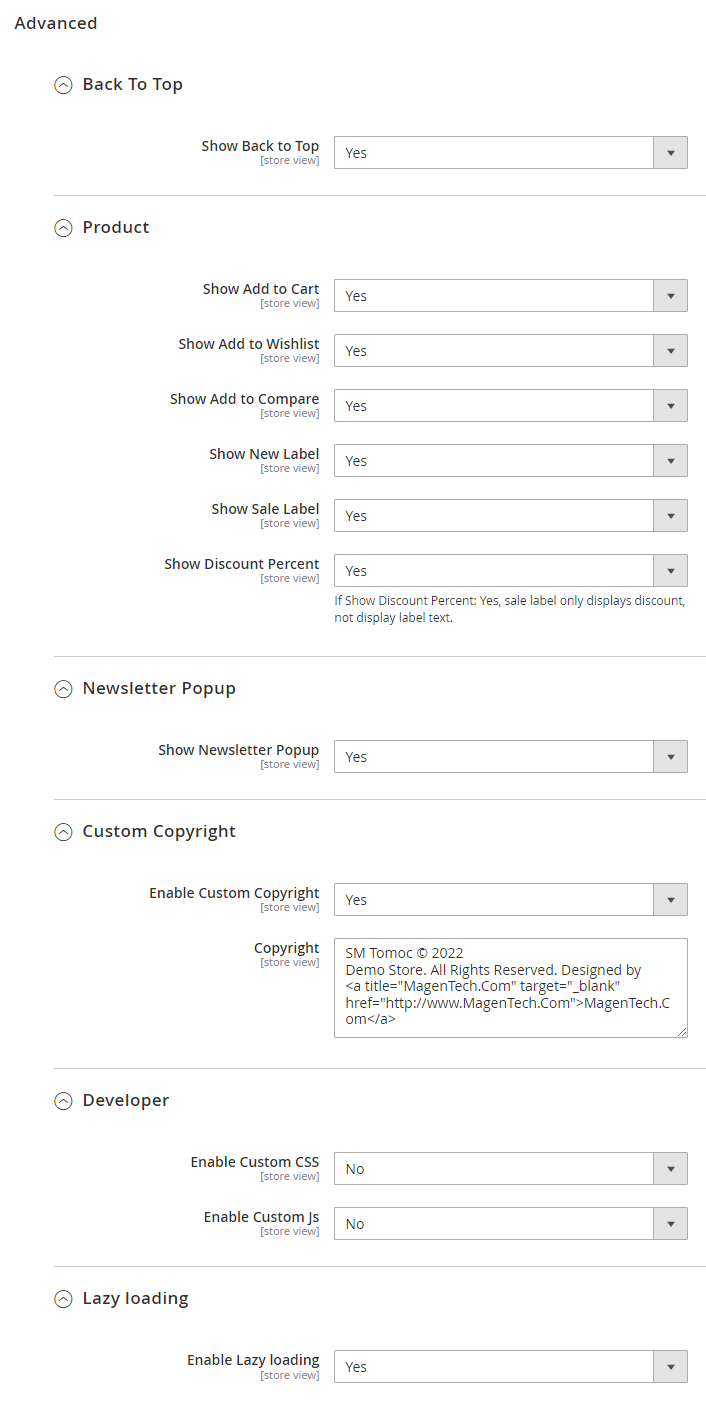
Task: Open the Show Sale Label dropdown
Action: (x=510, y=516)
